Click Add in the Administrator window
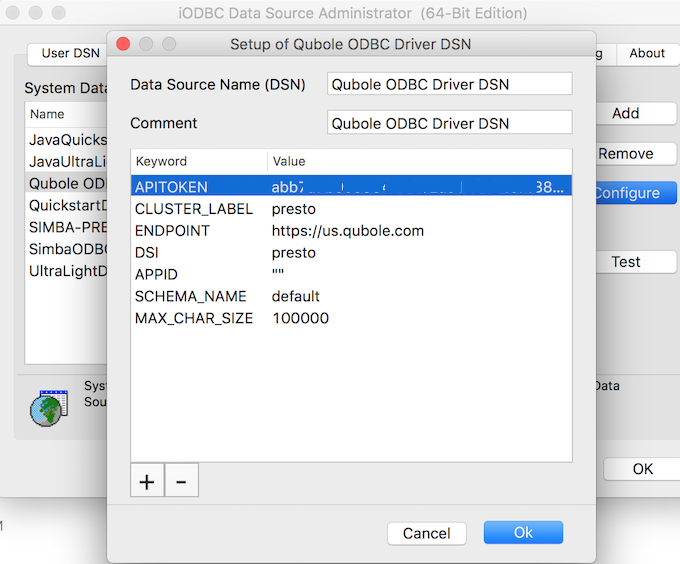680x564 pixels. click(x=635, y=113)
